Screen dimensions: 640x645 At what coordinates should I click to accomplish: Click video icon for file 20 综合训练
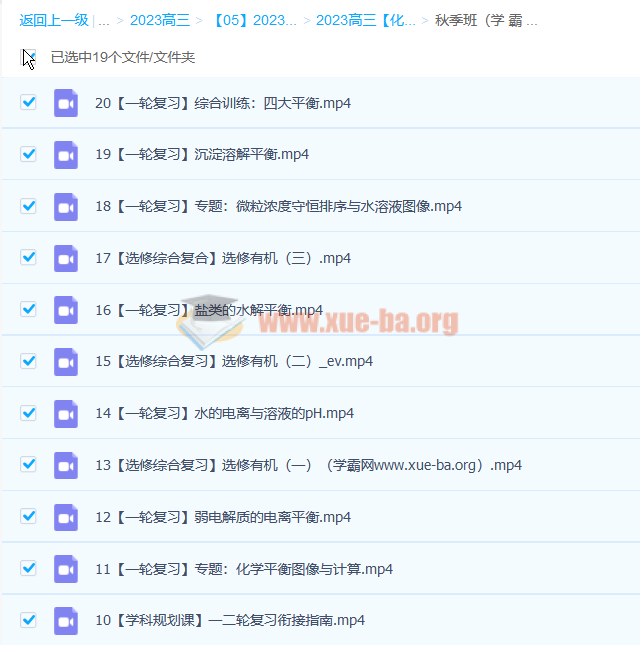tap(66, 103)
